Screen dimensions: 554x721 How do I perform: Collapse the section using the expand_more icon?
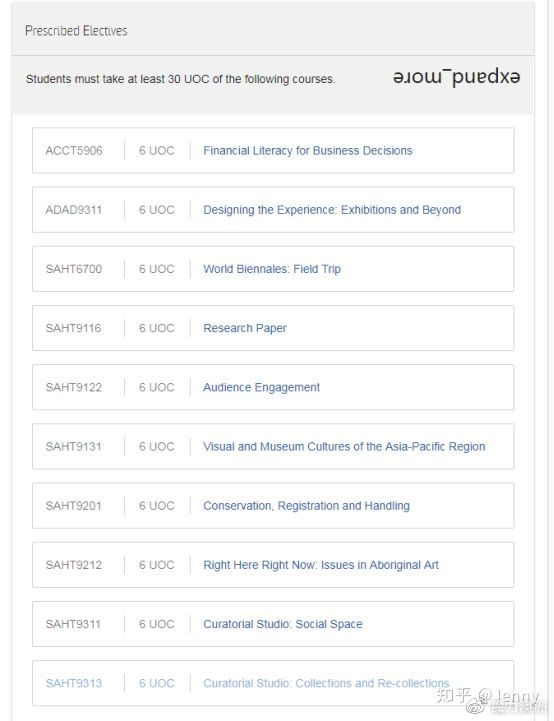pyautogui.click(x=457, y=78)
